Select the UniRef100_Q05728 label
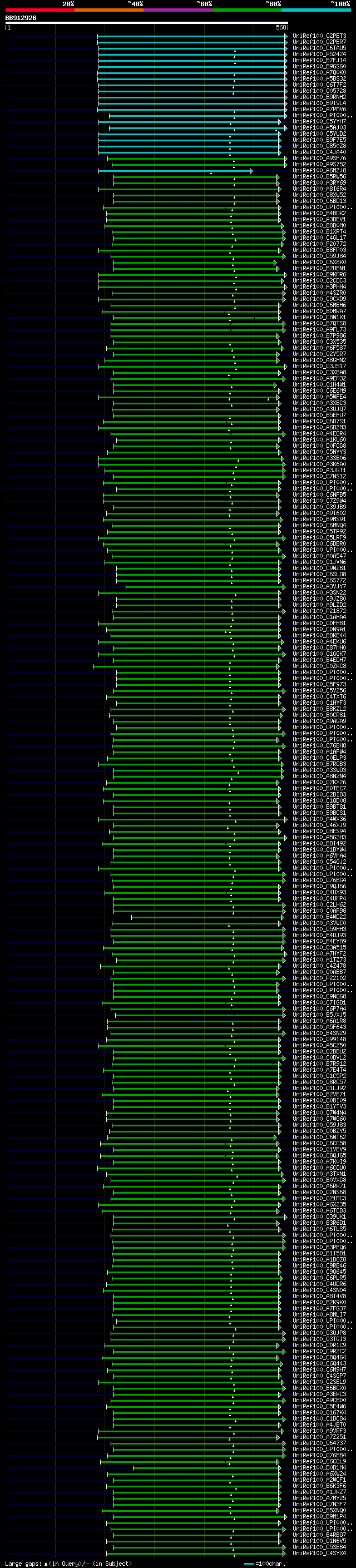Viewport: 356px width, 1568px height. click(x=319, y=91)
